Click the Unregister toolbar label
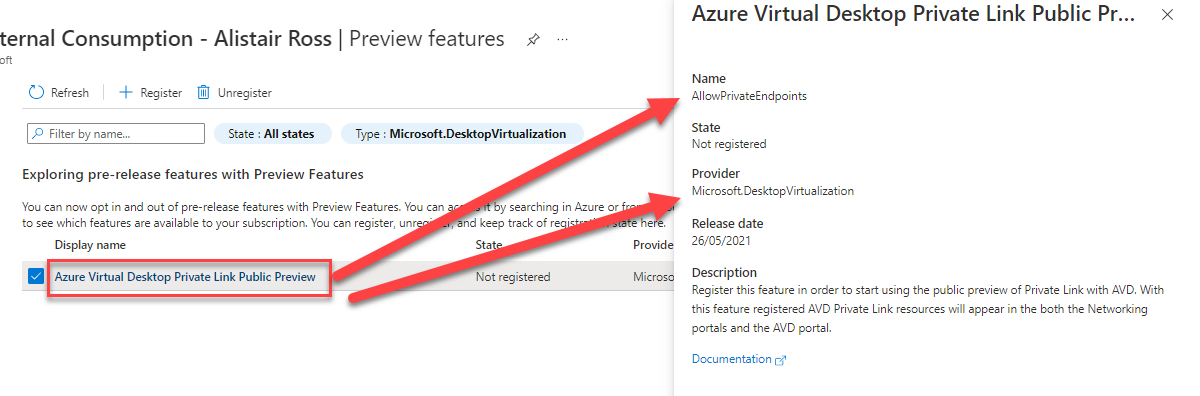Viewport: 1200px width, 396px height. coord(245,93)
